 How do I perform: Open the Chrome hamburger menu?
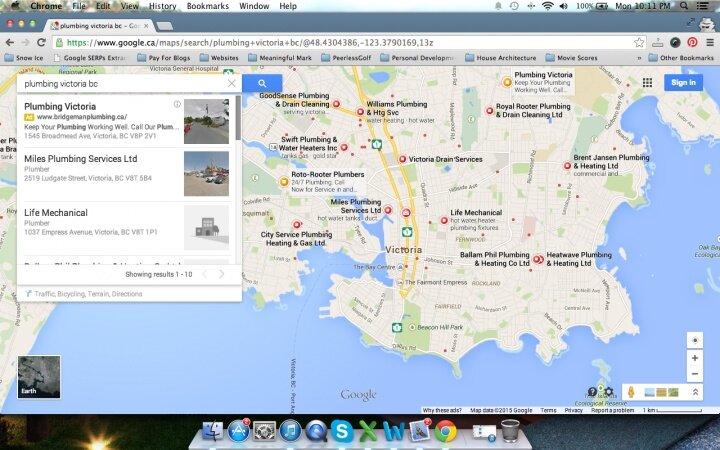710,43
